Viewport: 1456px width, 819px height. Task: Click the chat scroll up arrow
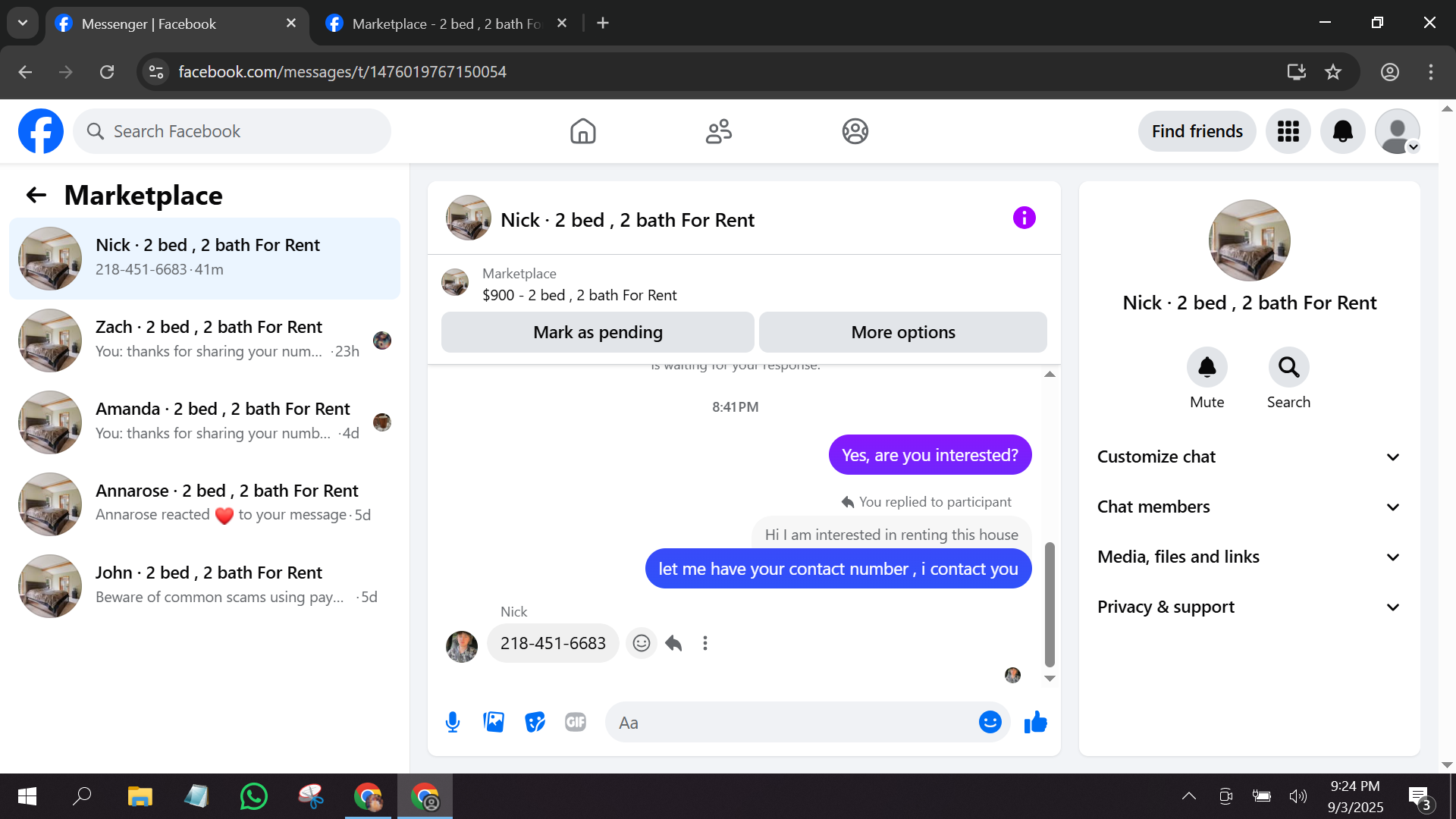[1050, 374]
